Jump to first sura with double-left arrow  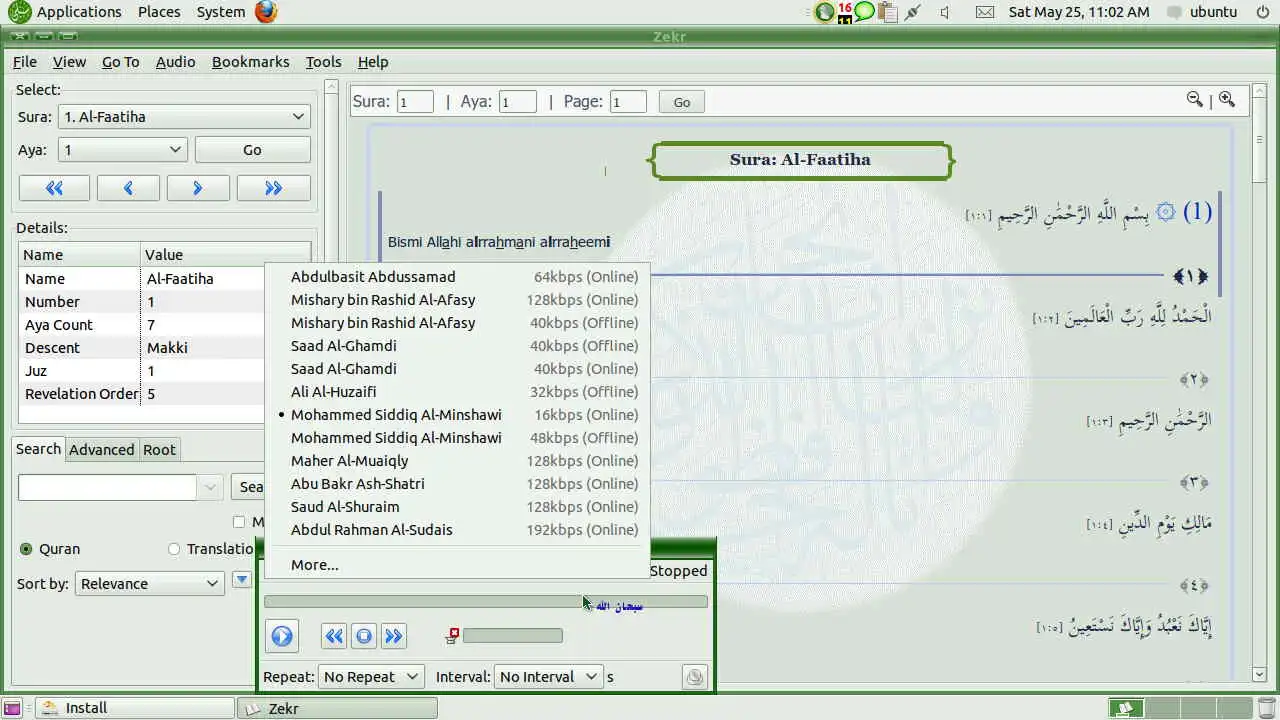coord(54,188)
